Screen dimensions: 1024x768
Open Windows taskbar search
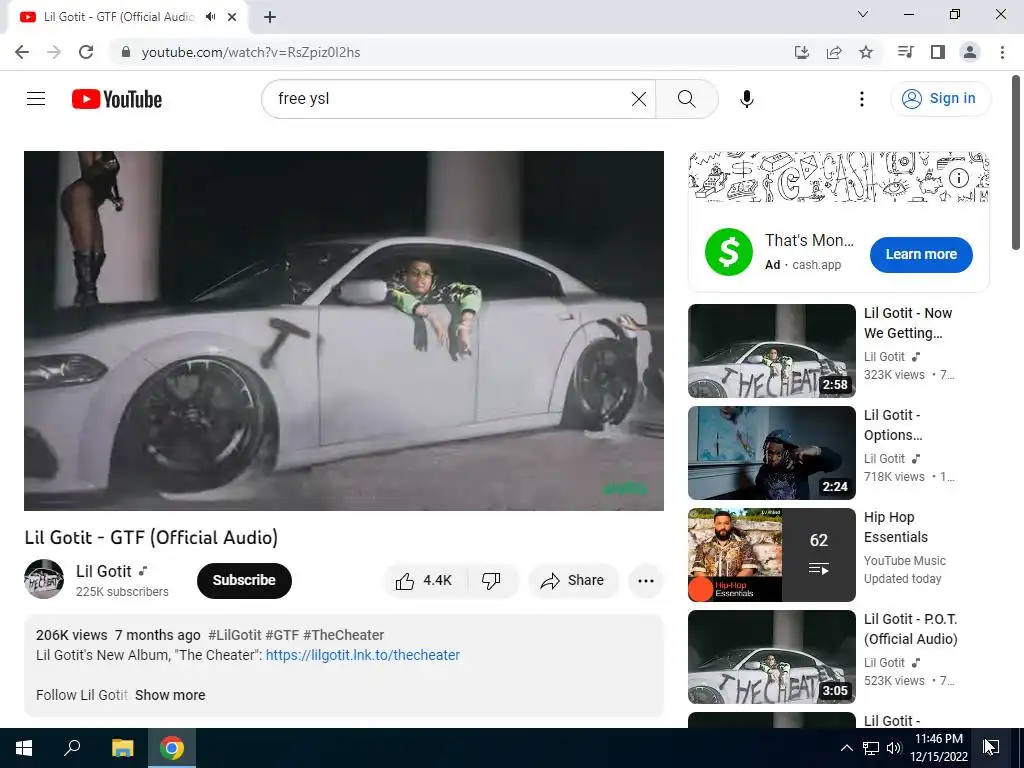click(x=72, y=748)
